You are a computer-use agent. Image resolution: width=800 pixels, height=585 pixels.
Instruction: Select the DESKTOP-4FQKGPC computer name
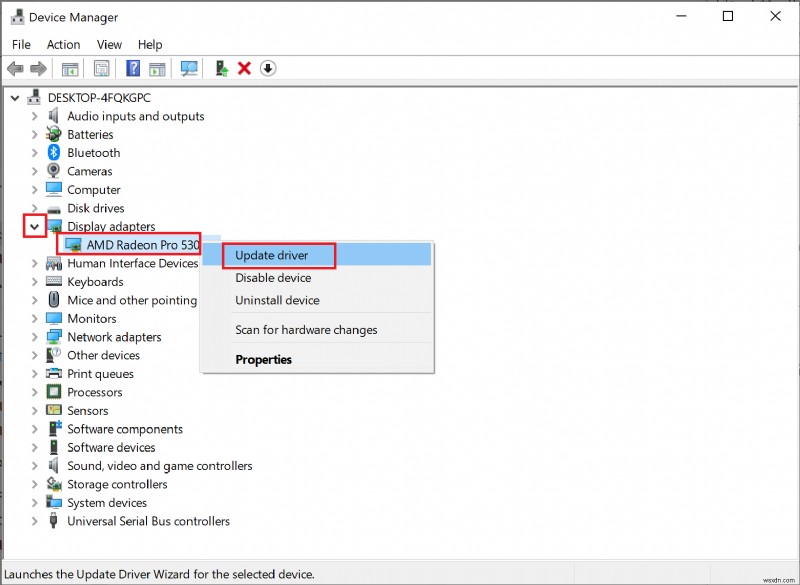(x=99, y=97)
